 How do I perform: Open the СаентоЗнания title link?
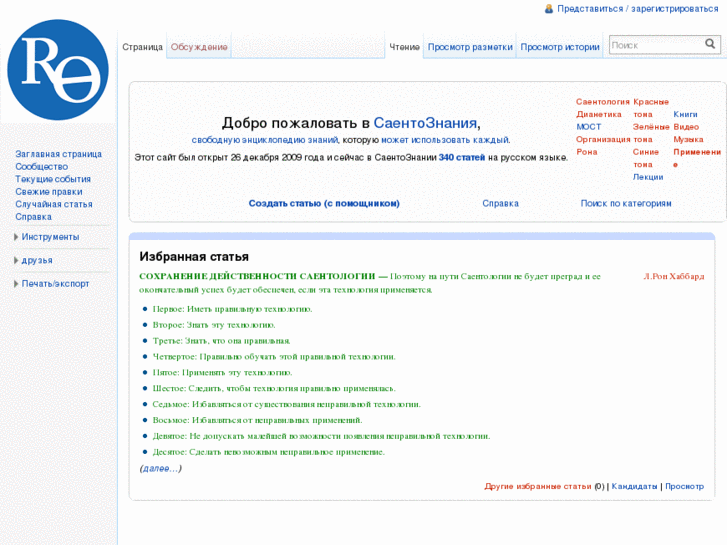[x=425, y=123]
